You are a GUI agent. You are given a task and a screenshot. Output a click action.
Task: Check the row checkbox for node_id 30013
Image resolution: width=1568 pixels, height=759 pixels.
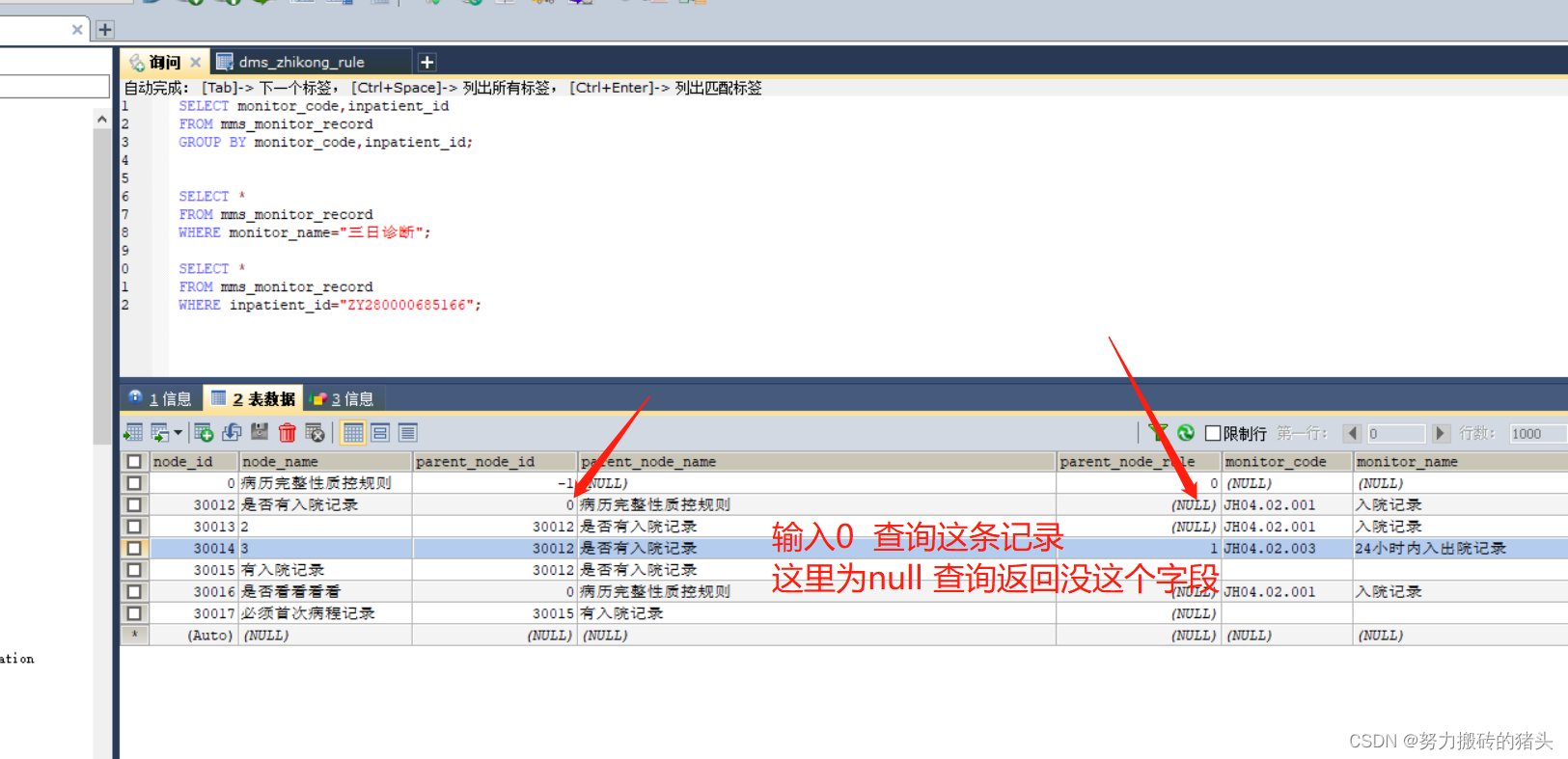point(134,527)
